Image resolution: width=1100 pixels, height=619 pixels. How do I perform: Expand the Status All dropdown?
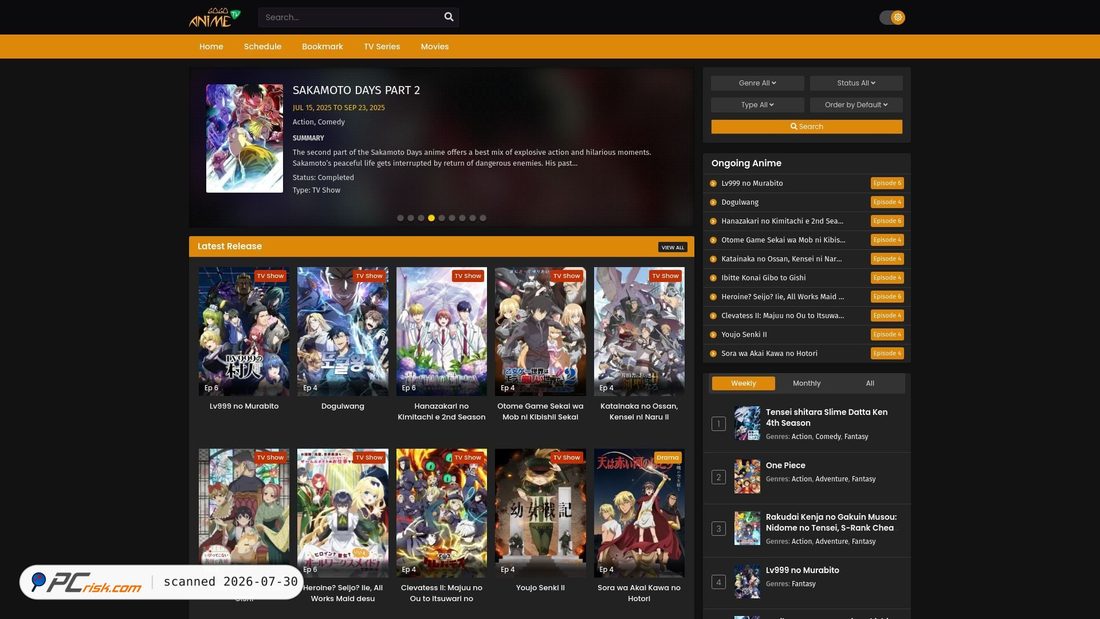(x=856, y=83)
